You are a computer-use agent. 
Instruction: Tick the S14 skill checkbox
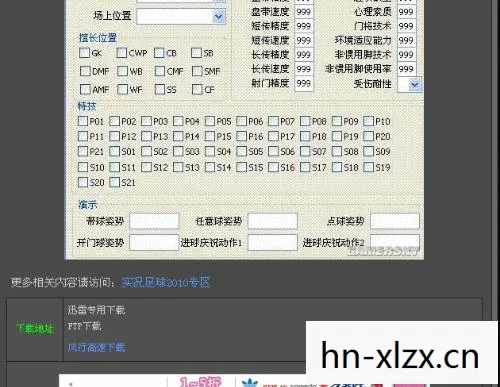pyautogui.click(x=210, y=167)
